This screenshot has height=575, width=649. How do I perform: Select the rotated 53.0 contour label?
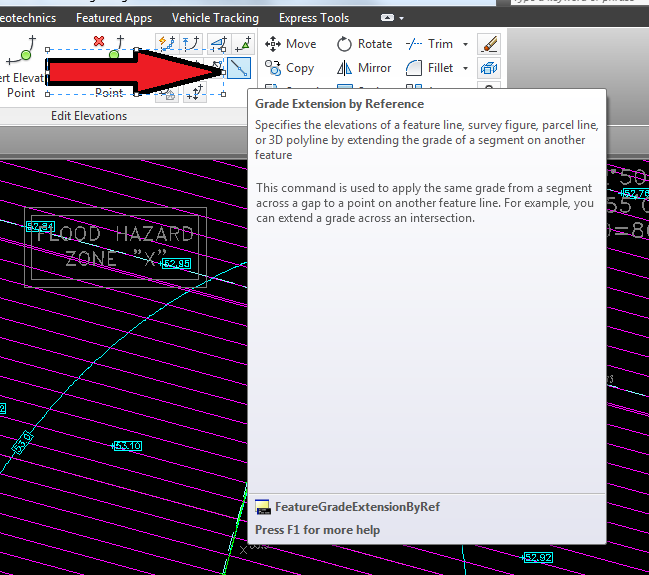click(22, 442)
